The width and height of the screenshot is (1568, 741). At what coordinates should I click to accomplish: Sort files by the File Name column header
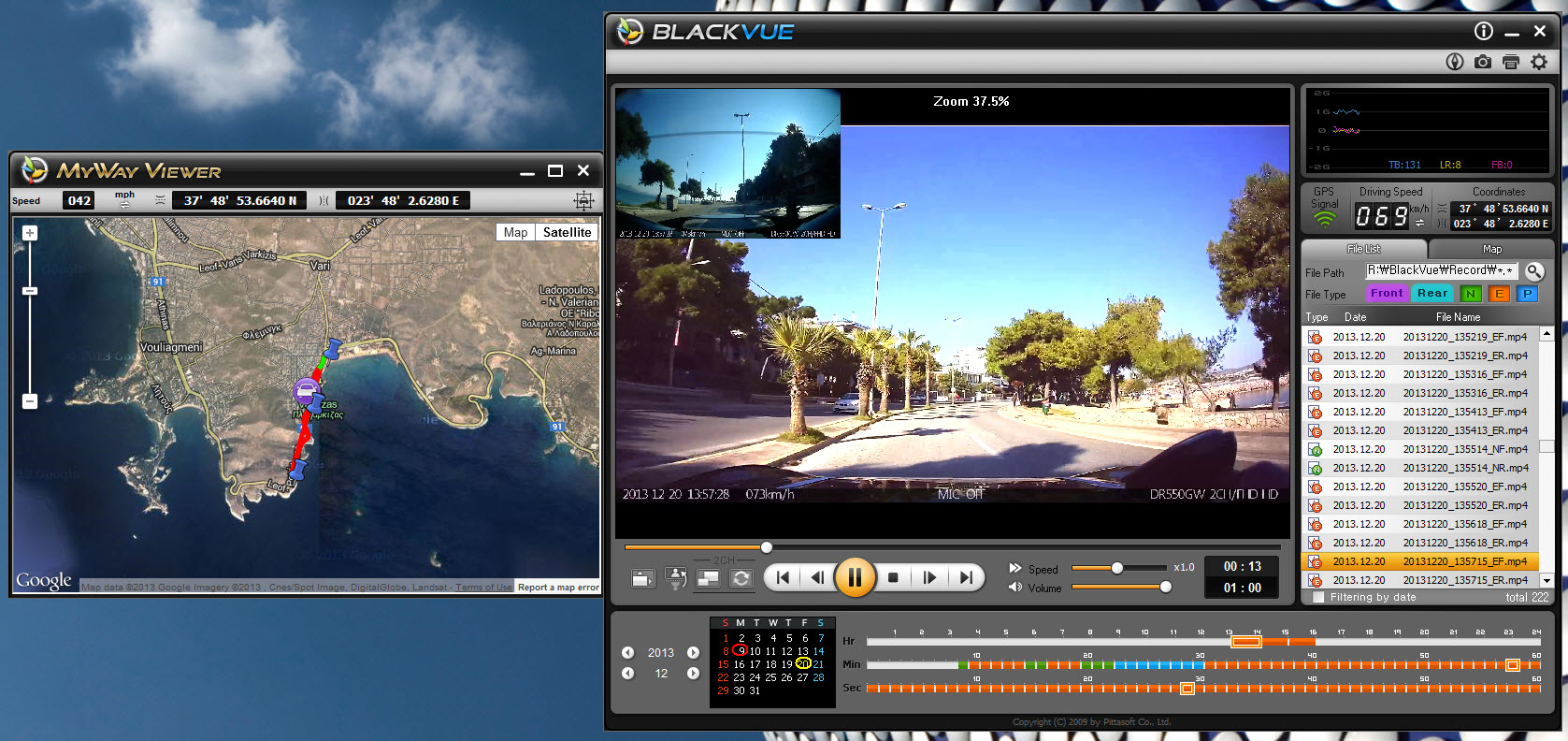pos(1458,317)
